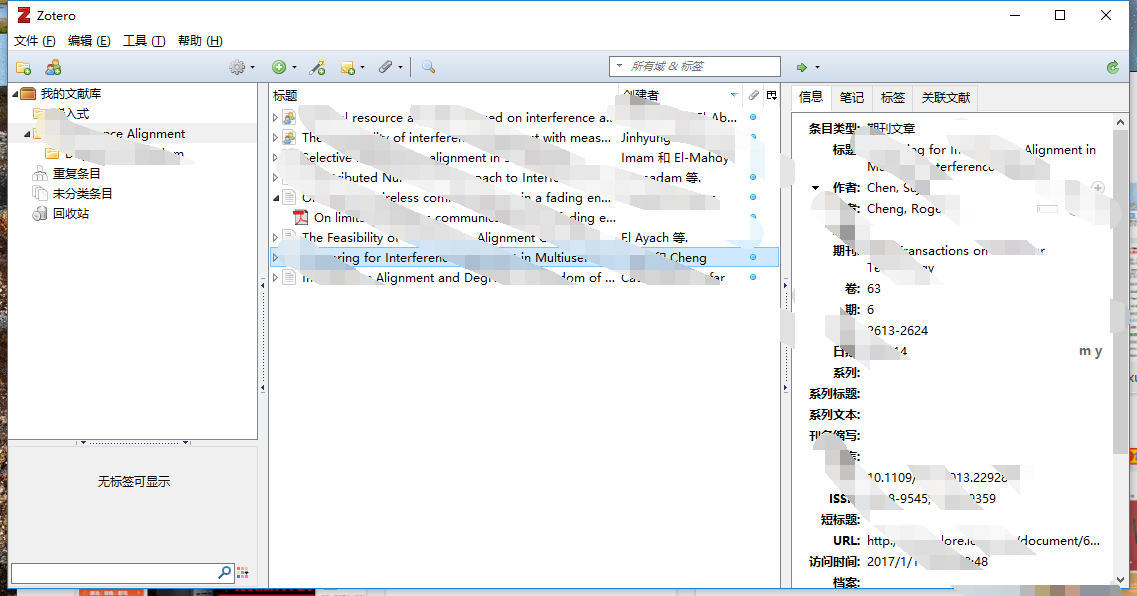Expand the 'Selective ... alignment' item row
This screenshot has height=596, width=1137.
[275, 157]
